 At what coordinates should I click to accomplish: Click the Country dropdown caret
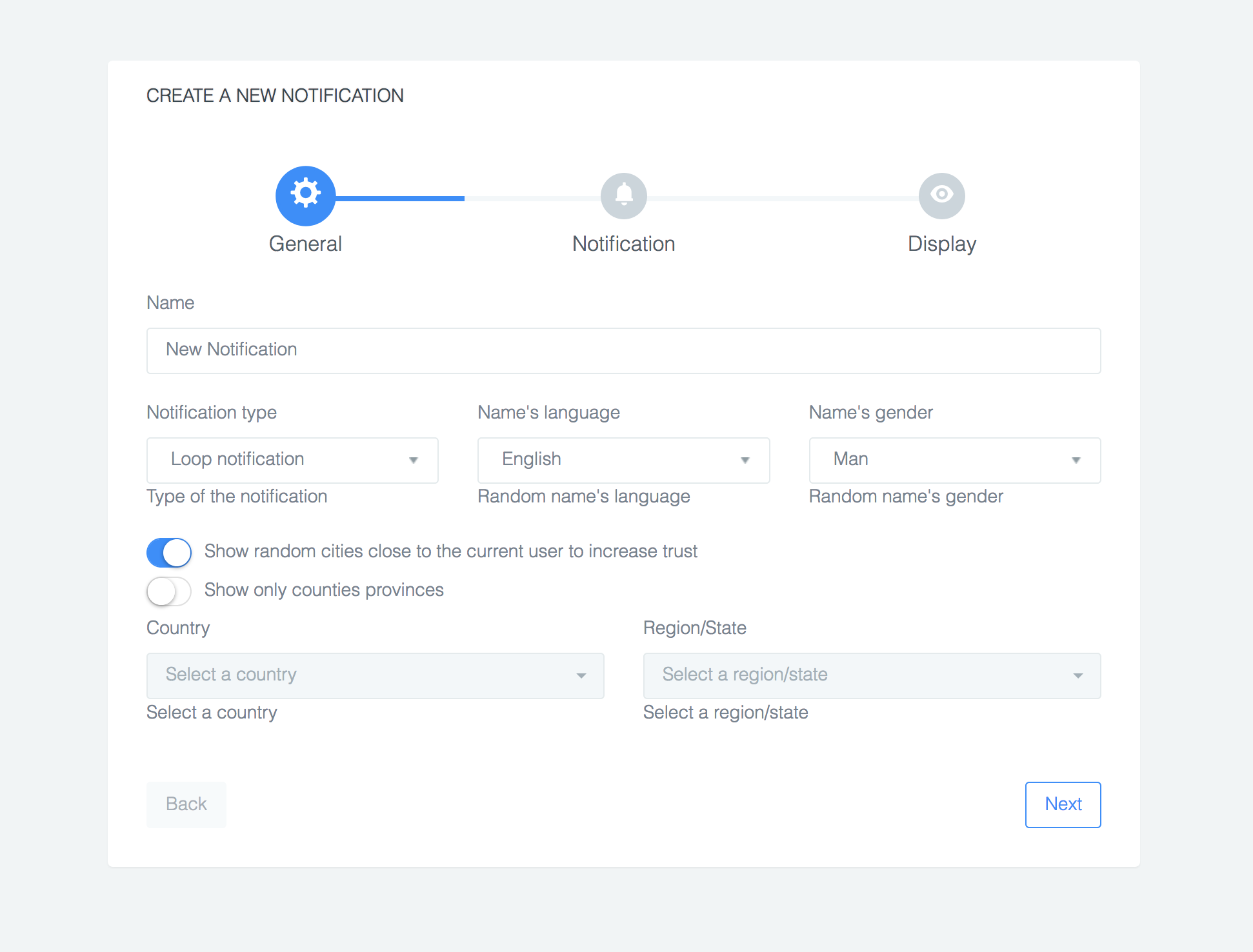(x=581, y=675)
